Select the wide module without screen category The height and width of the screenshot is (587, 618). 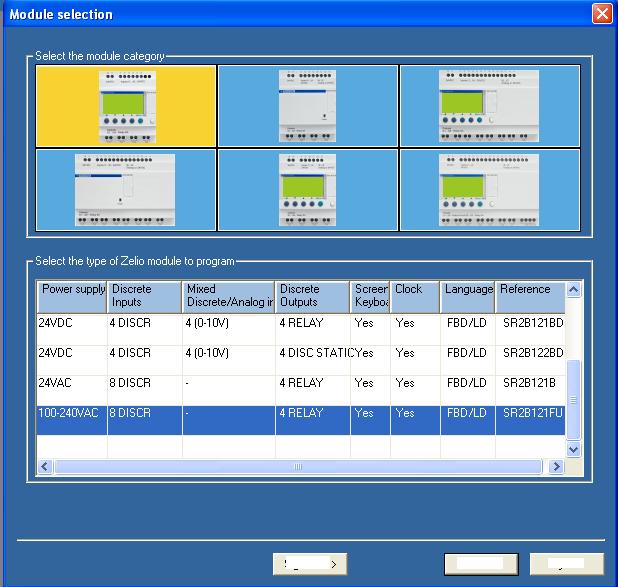[126, 190]
